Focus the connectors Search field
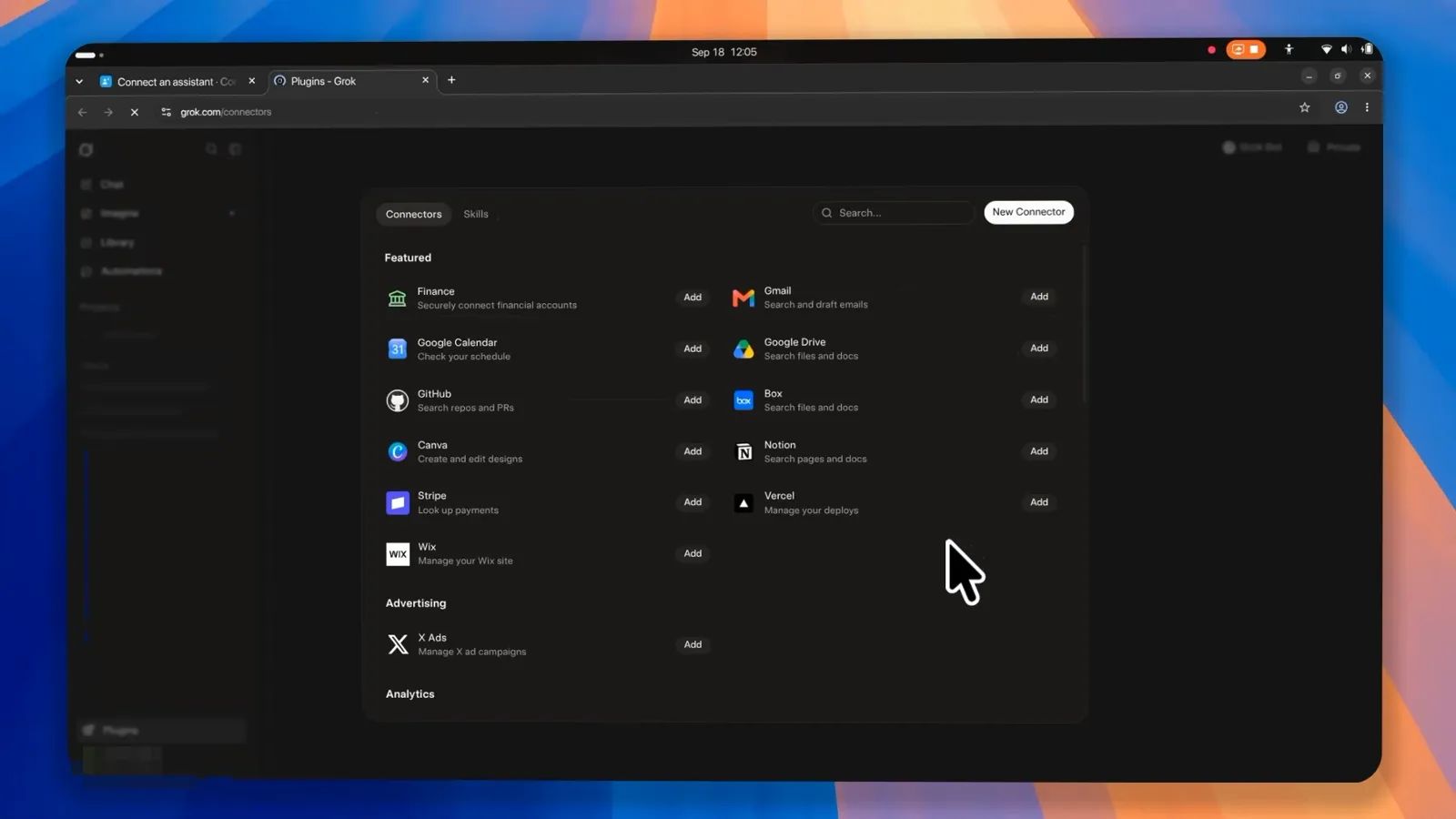The width and height of the screenshot is (1456, 819). tap(893, 213)
